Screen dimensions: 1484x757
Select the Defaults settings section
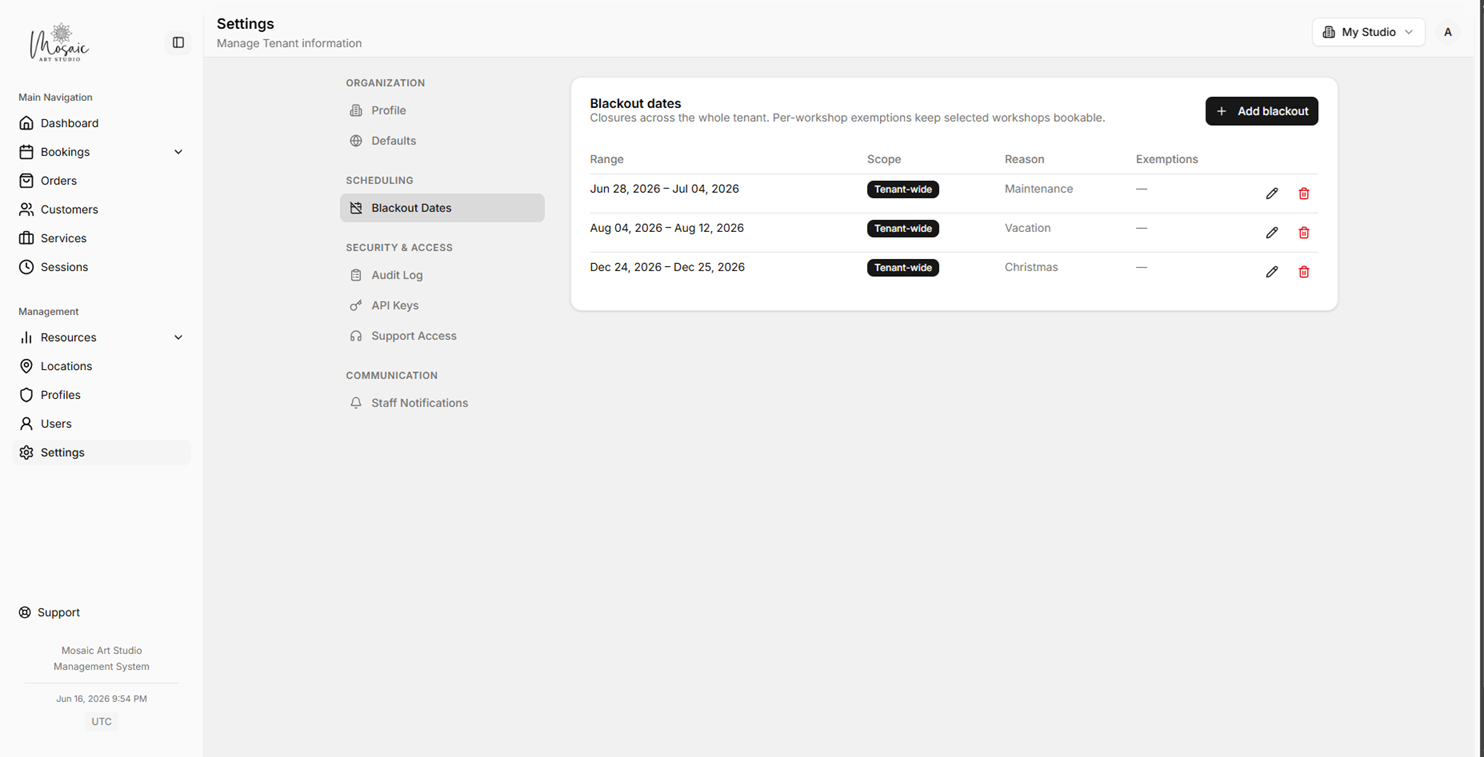[x=442, y=141]
